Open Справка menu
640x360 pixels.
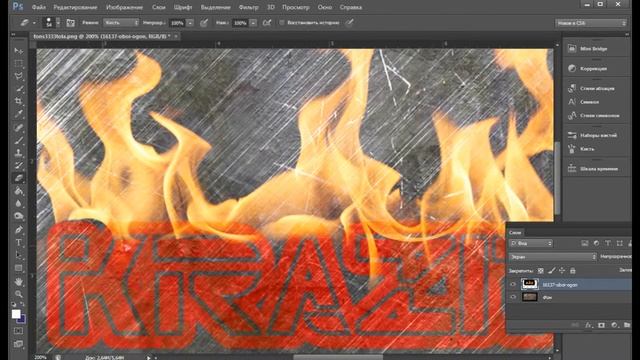351,7
